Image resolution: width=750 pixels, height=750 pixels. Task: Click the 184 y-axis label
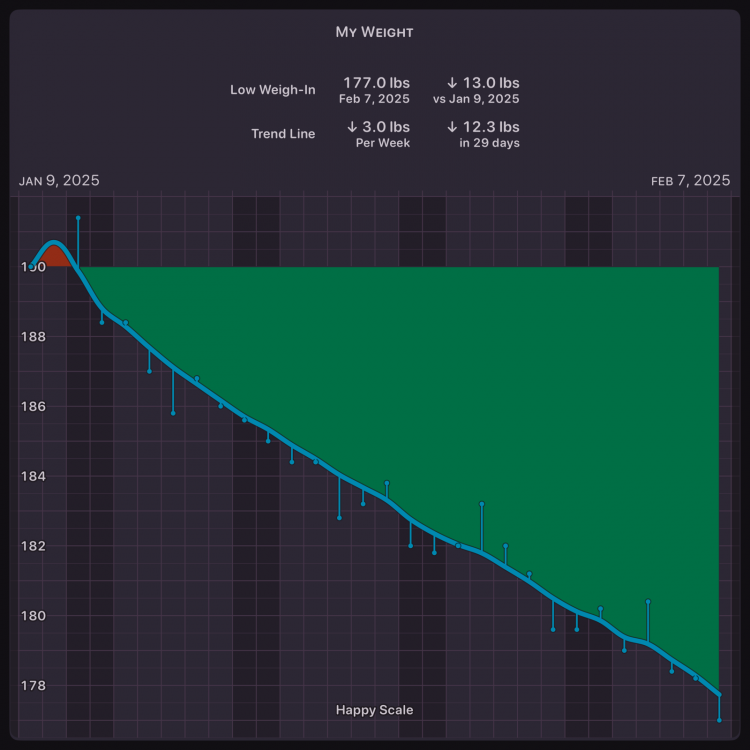point(32,476)
